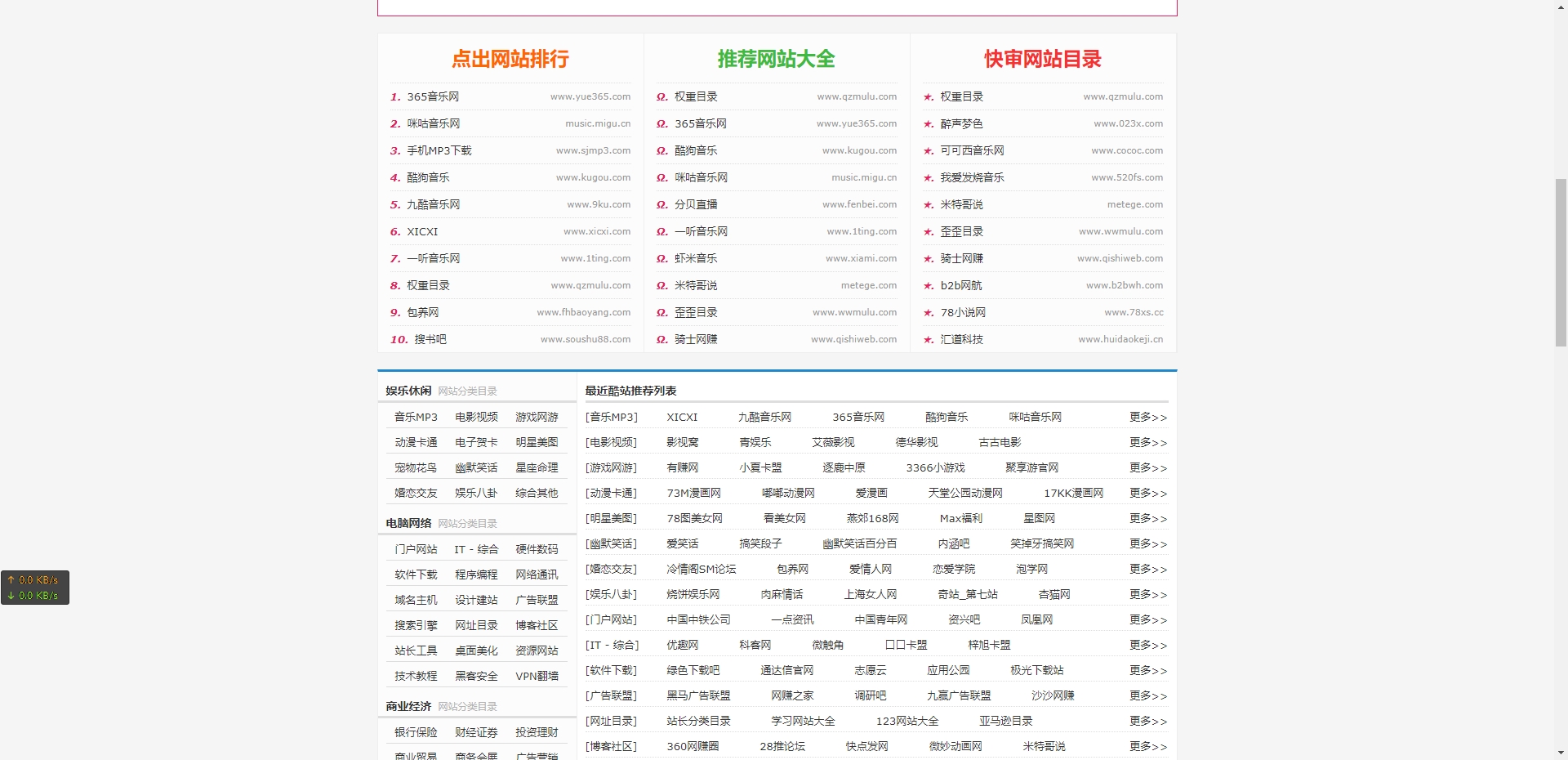Click 更多>> in the [明星美图] row

tap(1148, 518)
